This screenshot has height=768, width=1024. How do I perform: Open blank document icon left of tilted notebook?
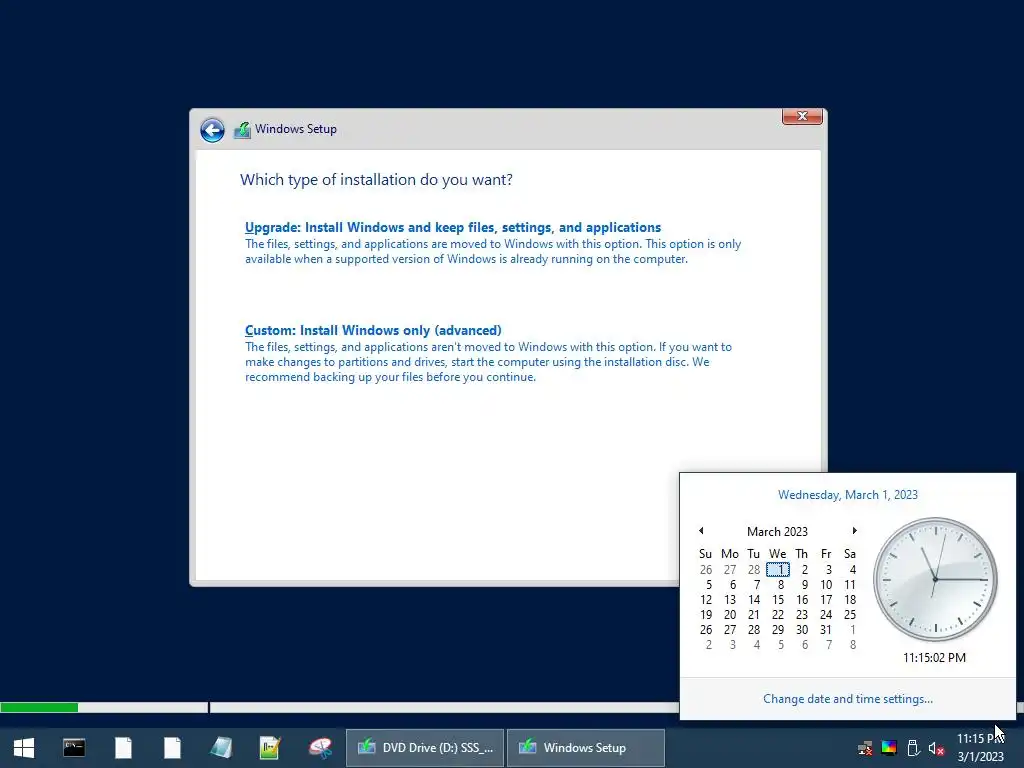(x=172, y=748)
